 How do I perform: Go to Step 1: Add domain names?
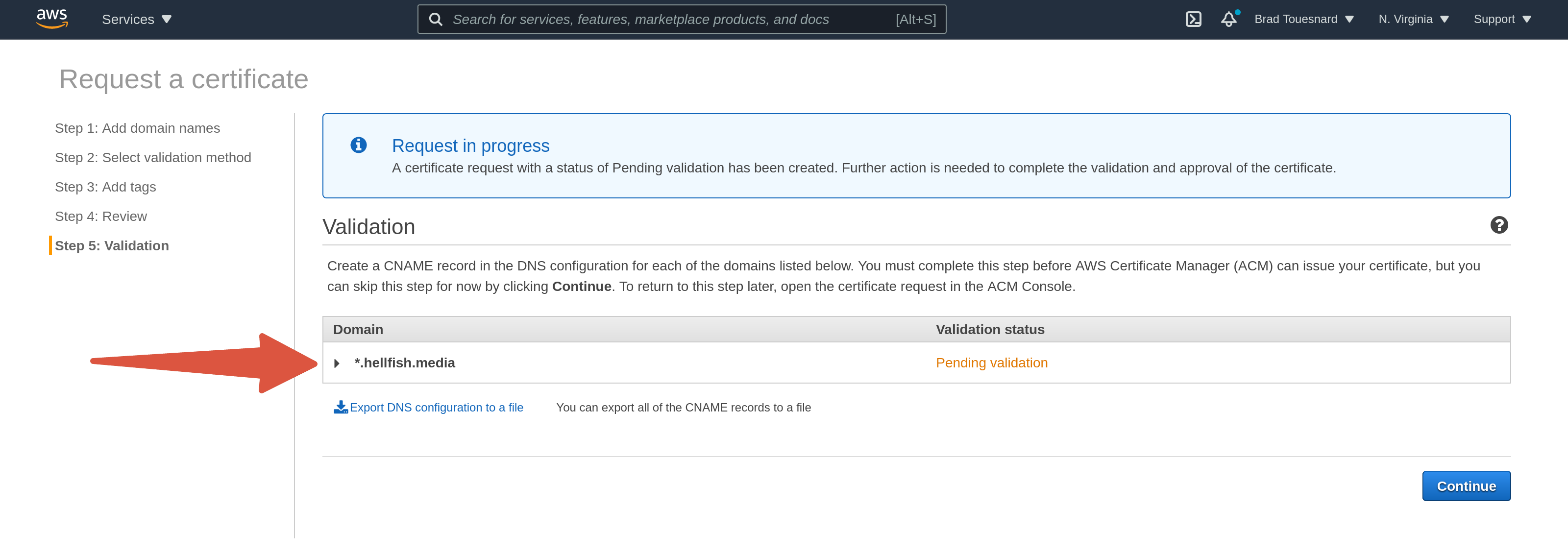coord(137,128)
